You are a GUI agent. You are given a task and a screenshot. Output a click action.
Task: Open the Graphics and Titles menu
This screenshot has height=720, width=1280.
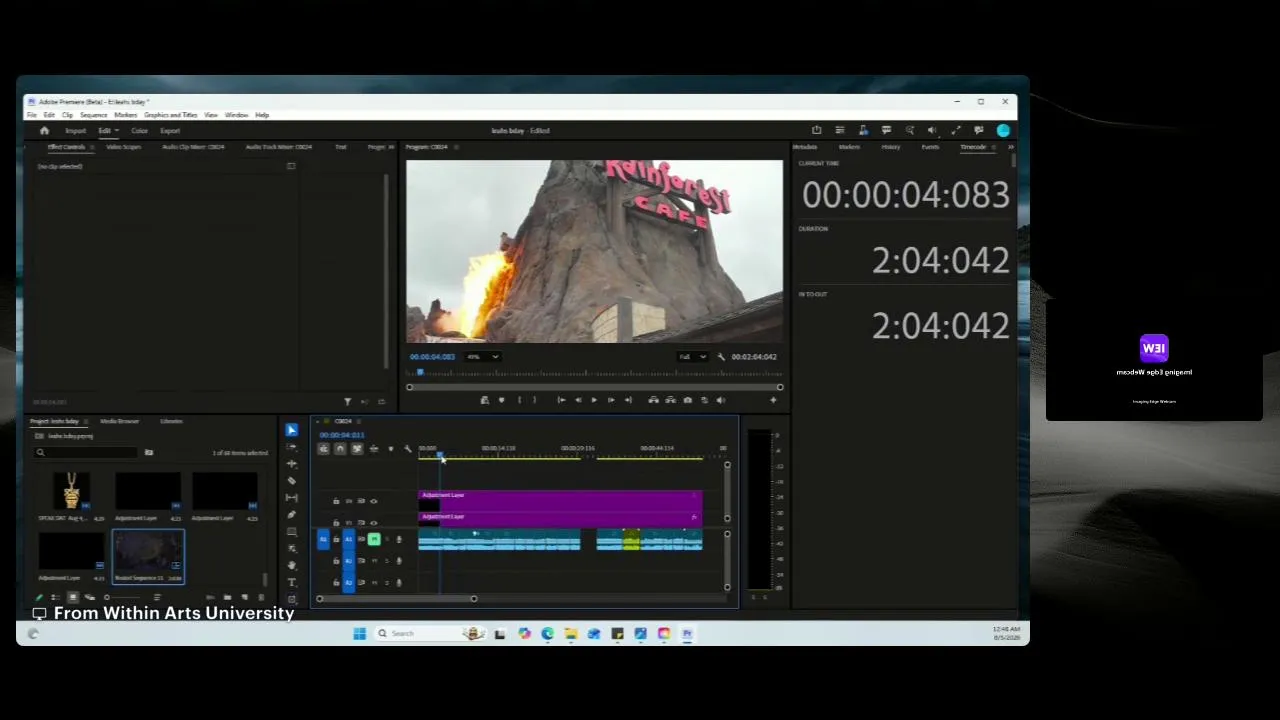[x=171, y=115]
